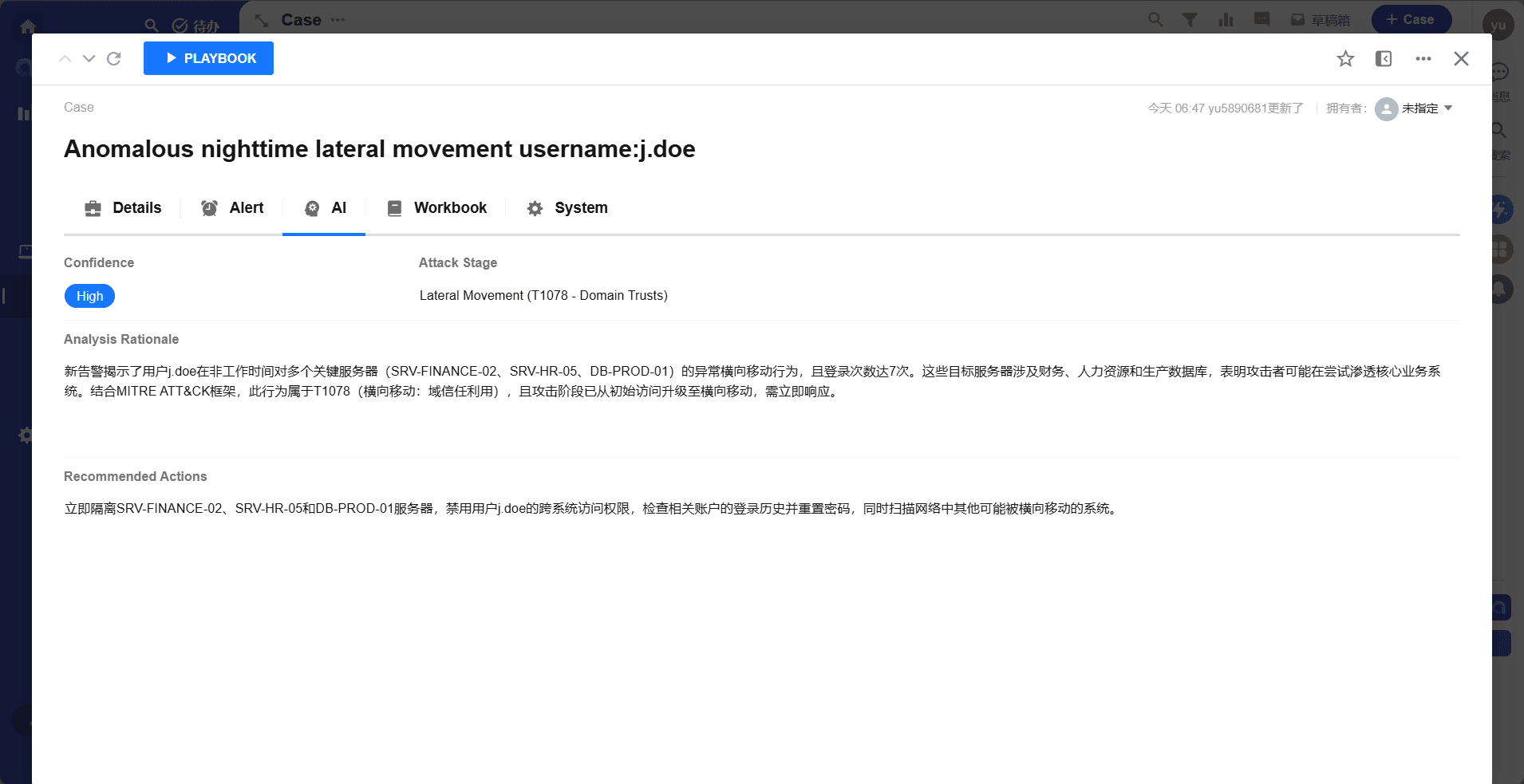Screen dimensions: 1524x784
Task: Open the filter funnel icon
Action: click(x=1190, y=19)
